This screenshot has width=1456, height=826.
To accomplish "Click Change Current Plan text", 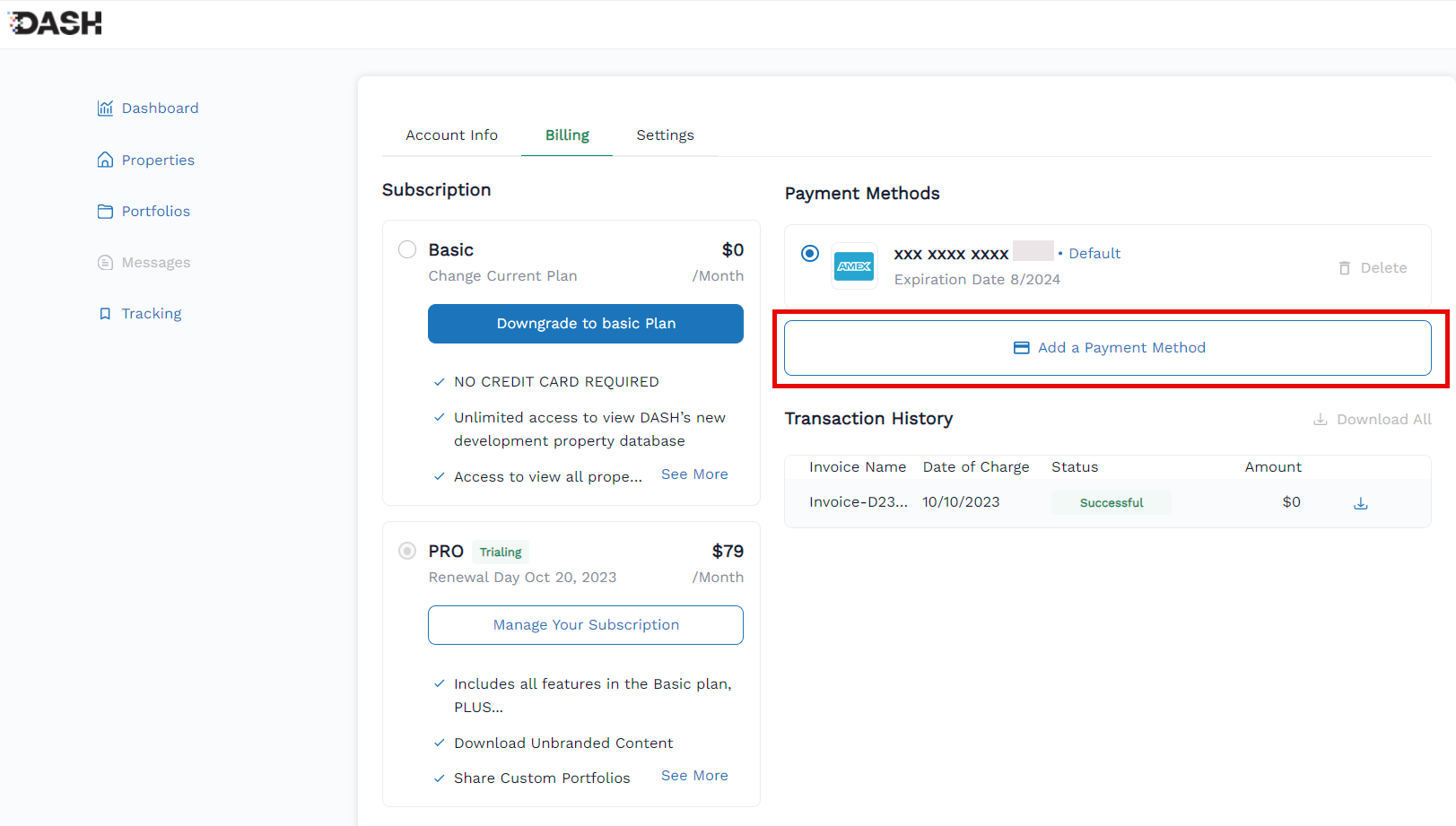I will point(502,276).
